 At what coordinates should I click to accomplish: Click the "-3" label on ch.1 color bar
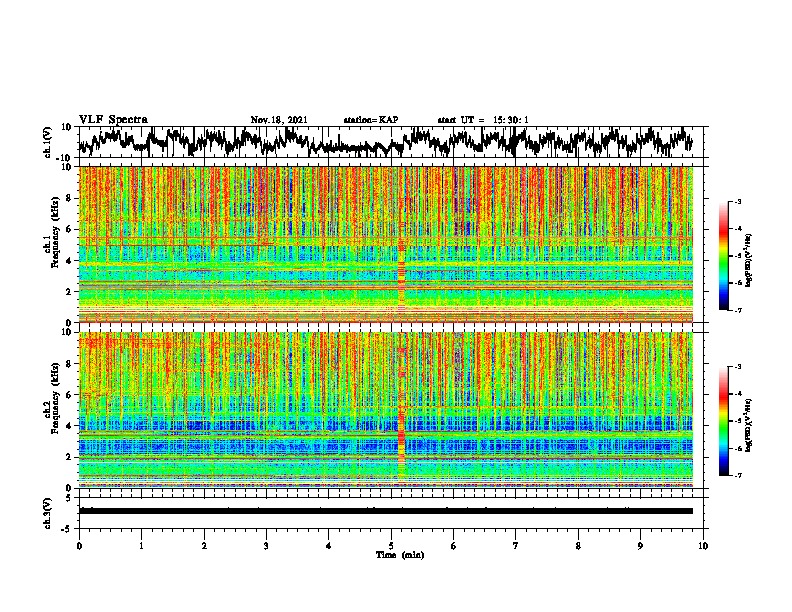point(738,202)
